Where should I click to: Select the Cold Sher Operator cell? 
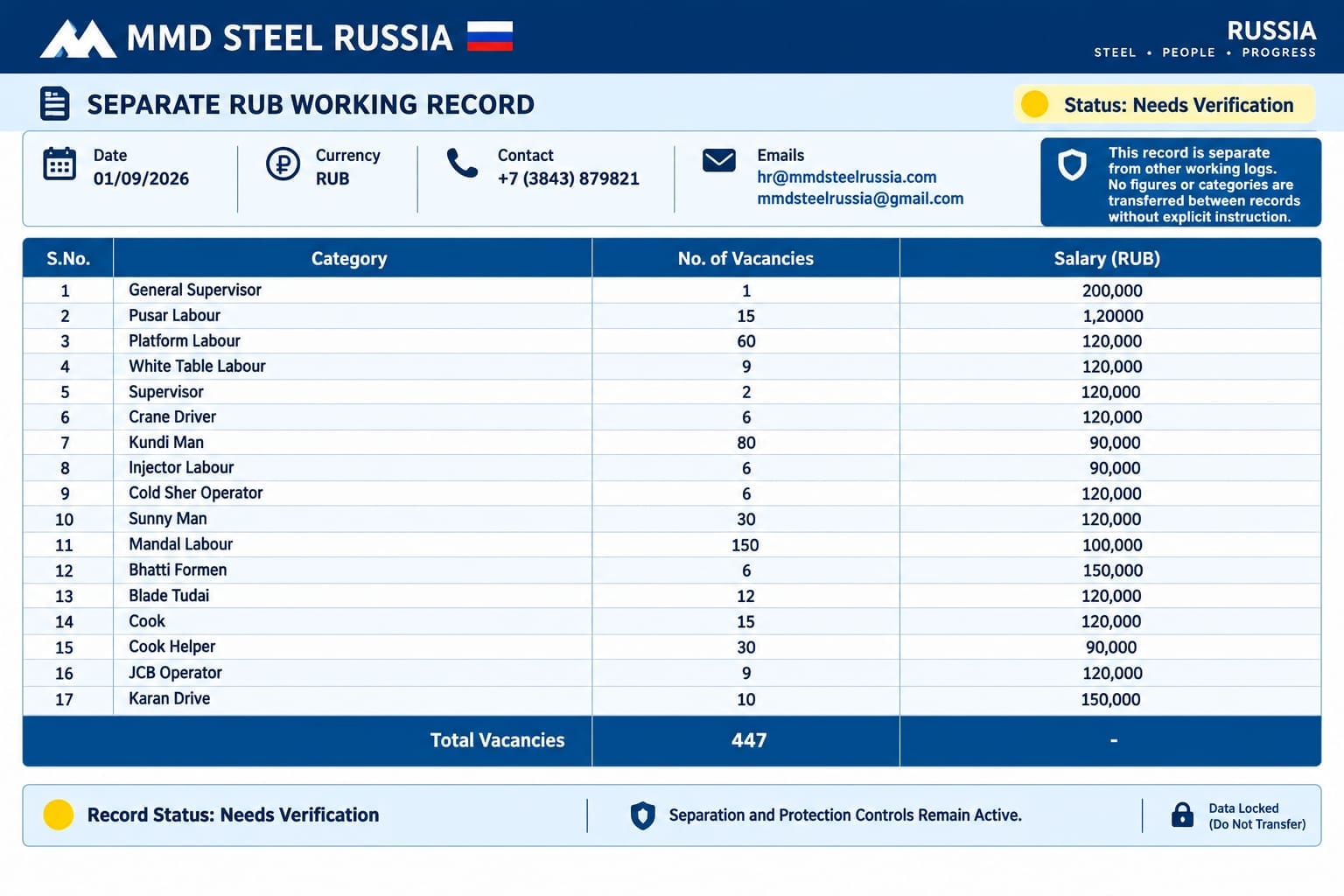[353, 493]
